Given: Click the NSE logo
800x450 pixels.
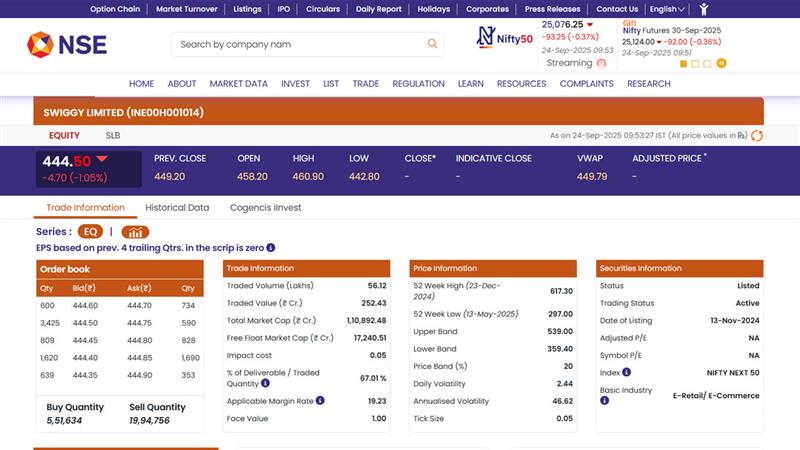Looking at the screenshot, I should point(67,44).
